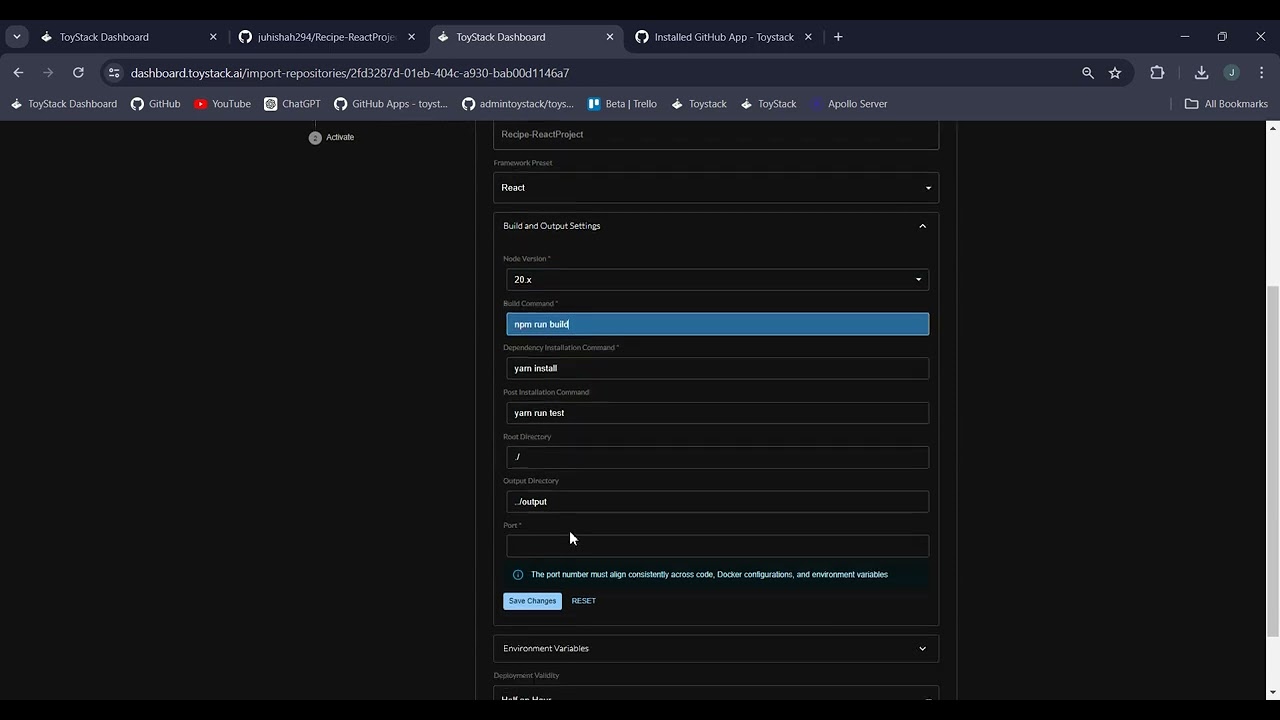Close the active ToyStack Dashboard tab
The height and width of the screenshot is (720, 1280).
610,37
